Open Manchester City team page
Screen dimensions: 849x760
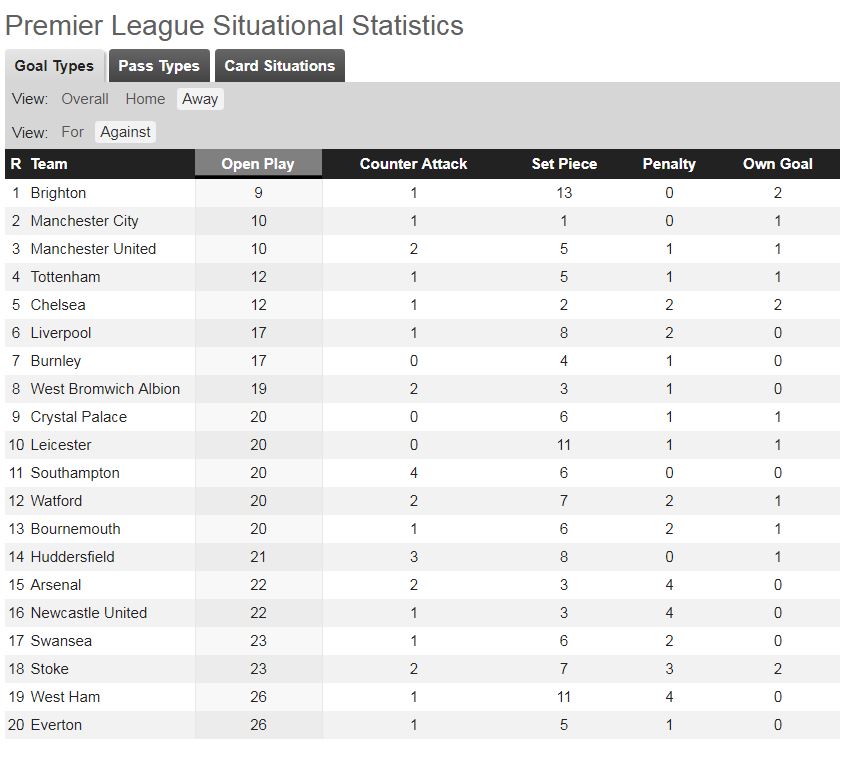[x=84, y=221]
